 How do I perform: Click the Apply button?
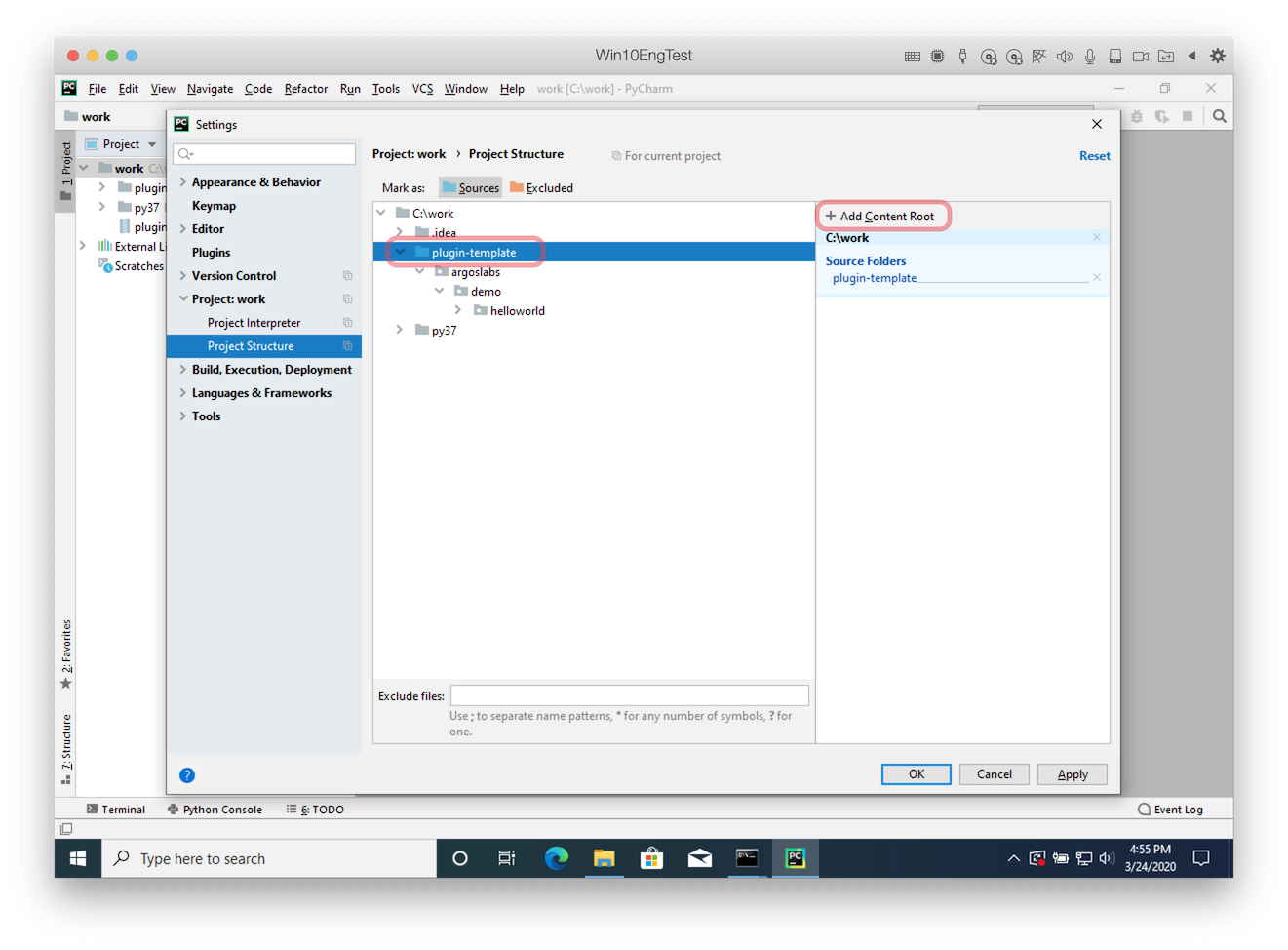coord(1073,774)
